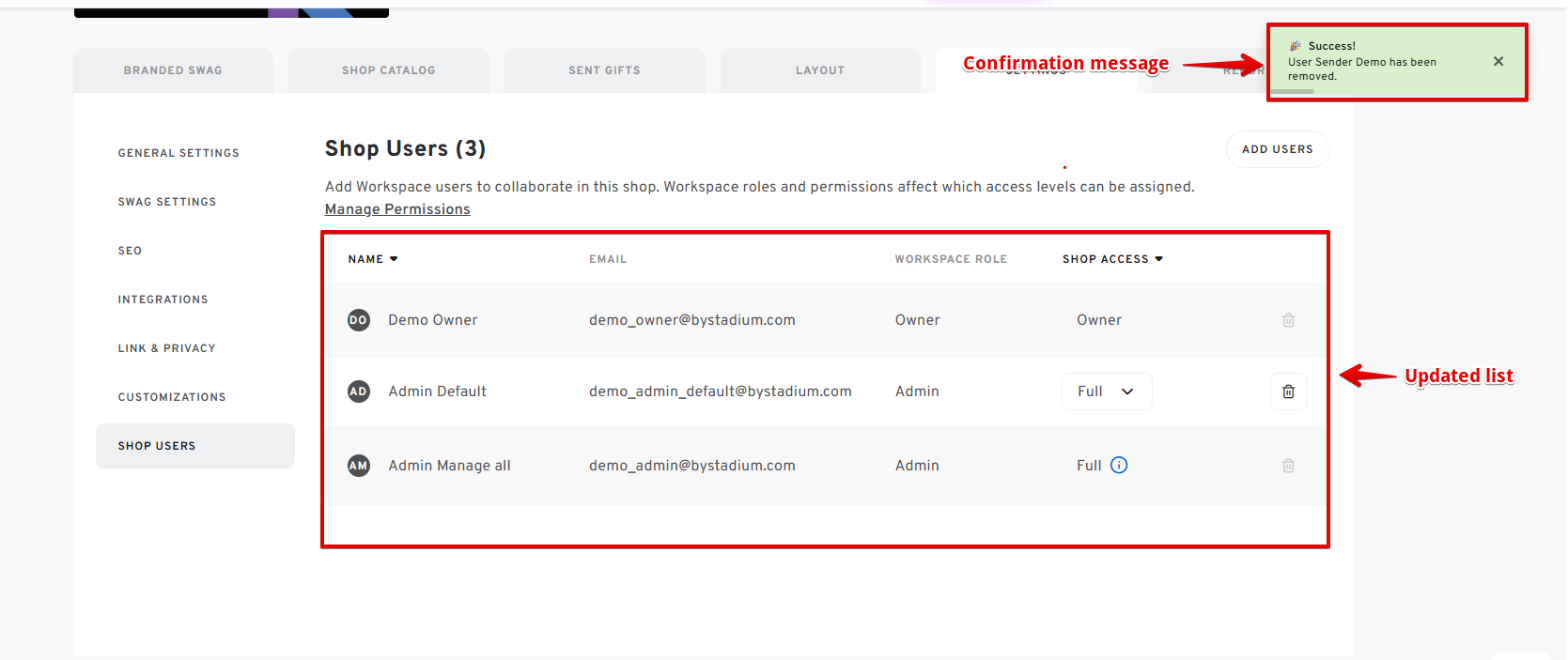Navigate to Integrations in the sidebar
This screenshot has height=660, width=1568.
click(x=163, y=299)
